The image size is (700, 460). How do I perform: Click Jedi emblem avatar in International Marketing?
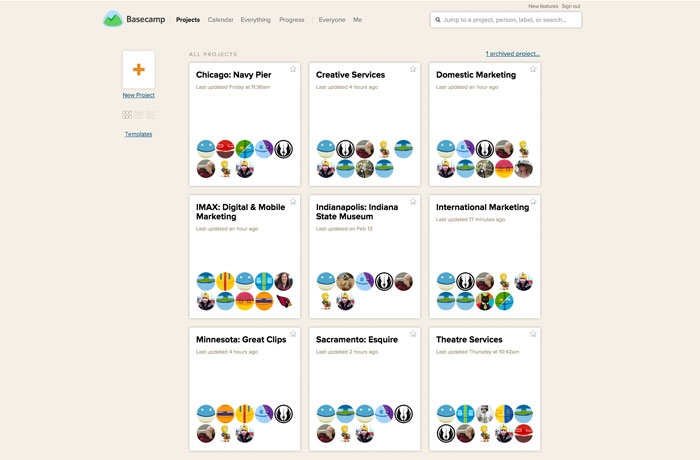point(465,281)
